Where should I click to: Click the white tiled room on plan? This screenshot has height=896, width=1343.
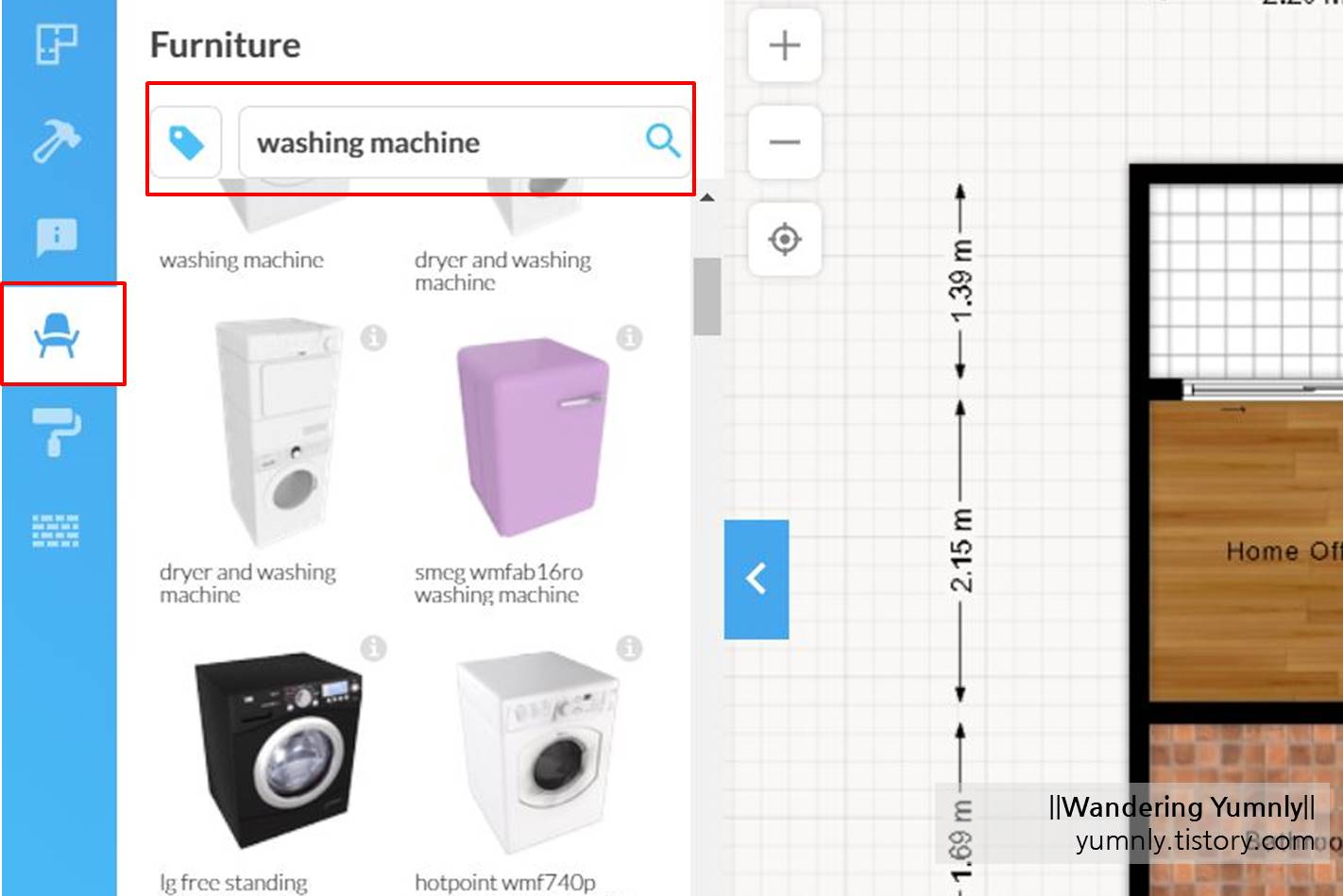pyautogui.click(x=1247, y=279)
